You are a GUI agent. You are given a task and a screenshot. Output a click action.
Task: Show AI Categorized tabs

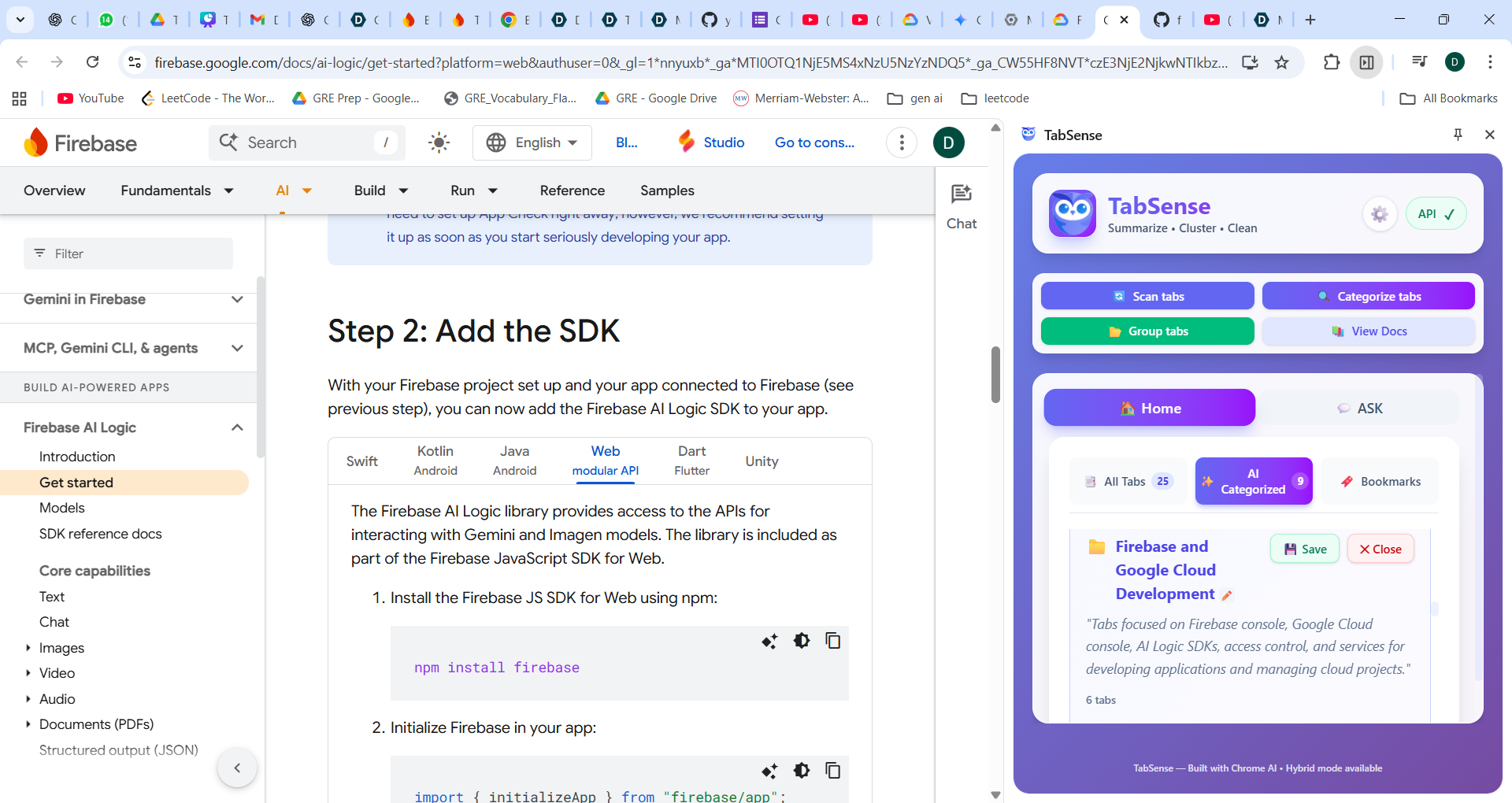(1254, 481)
